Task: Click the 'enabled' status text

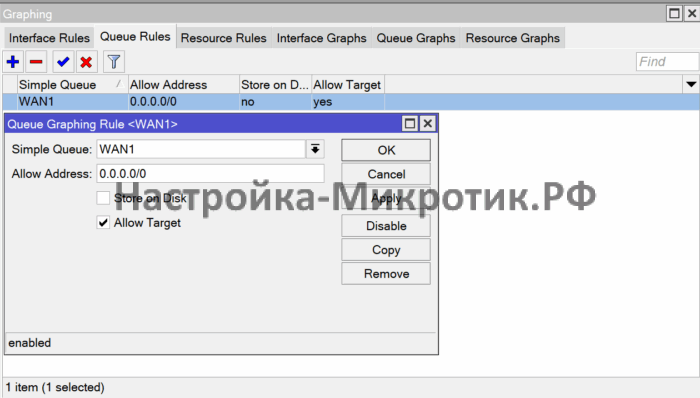Action: tap(29, 343)
